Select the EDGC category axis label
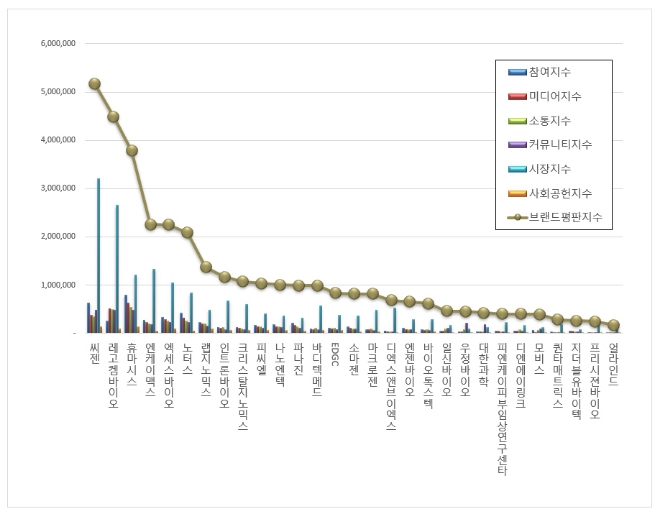Screen dimensions: 660x514 click(335, 353)
